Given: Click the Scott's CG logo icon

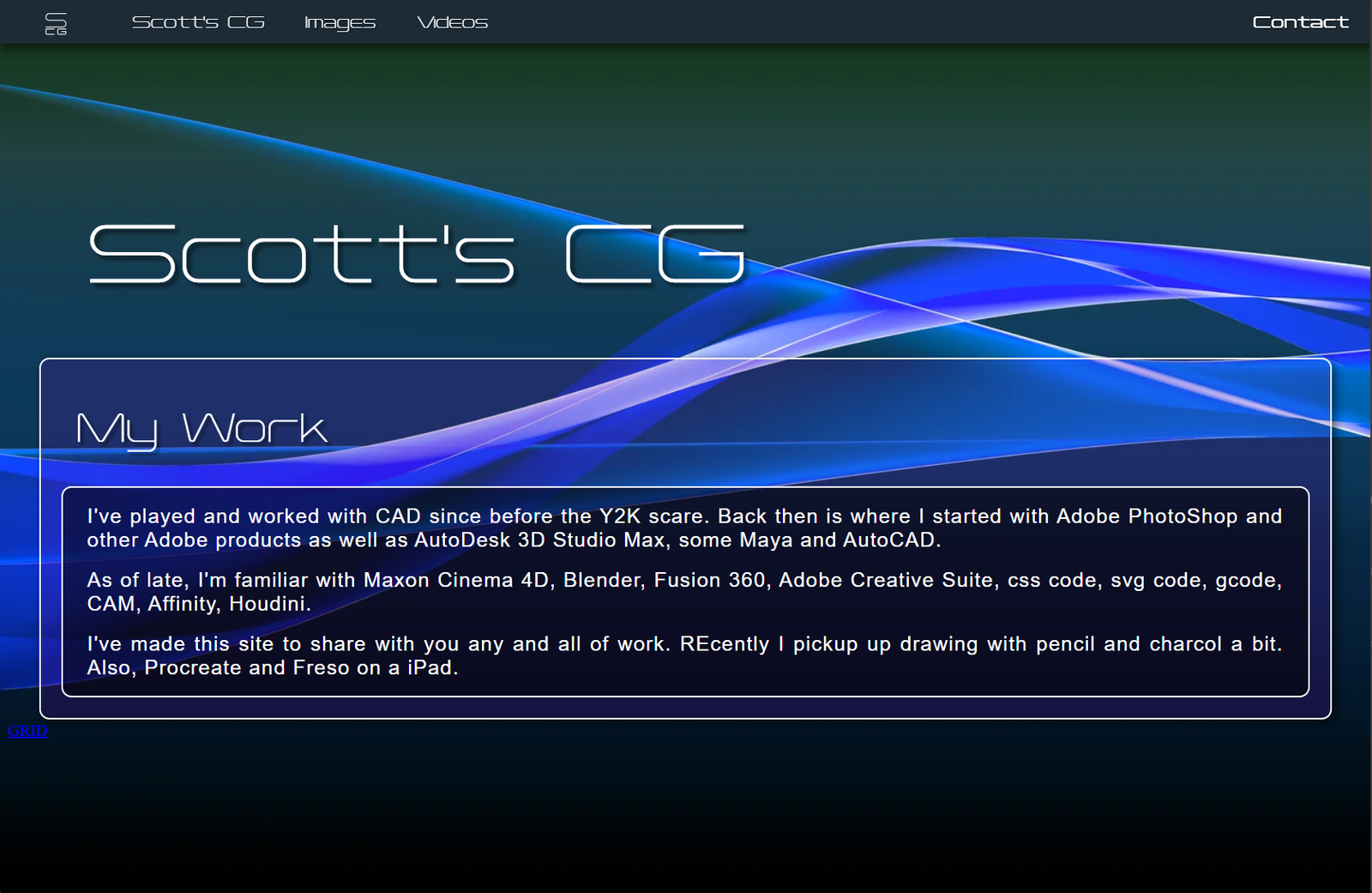Looking at the screenshot, I should (56, 23).
